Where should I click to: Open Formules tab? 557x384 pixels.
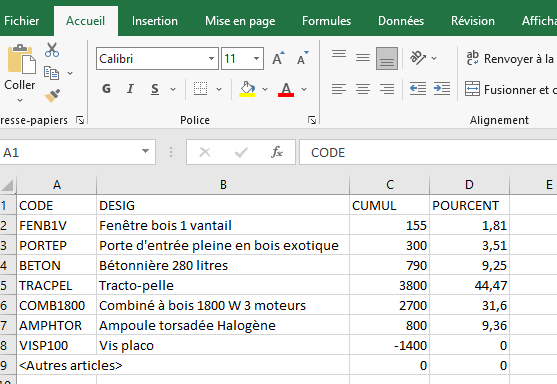pyautogui.click(x=326, y=21)
